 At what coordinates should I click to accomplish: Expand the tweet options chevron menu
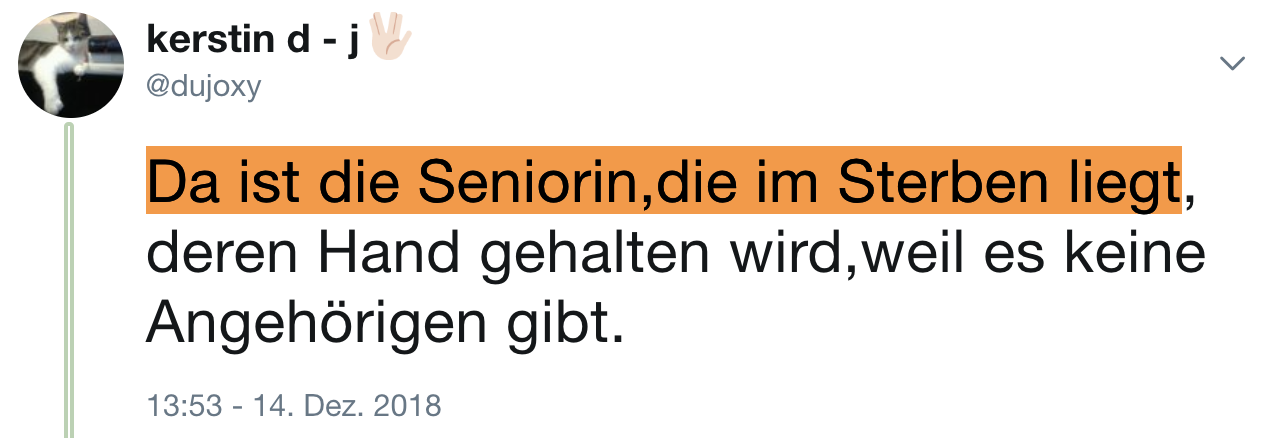tap(1233, 64)
